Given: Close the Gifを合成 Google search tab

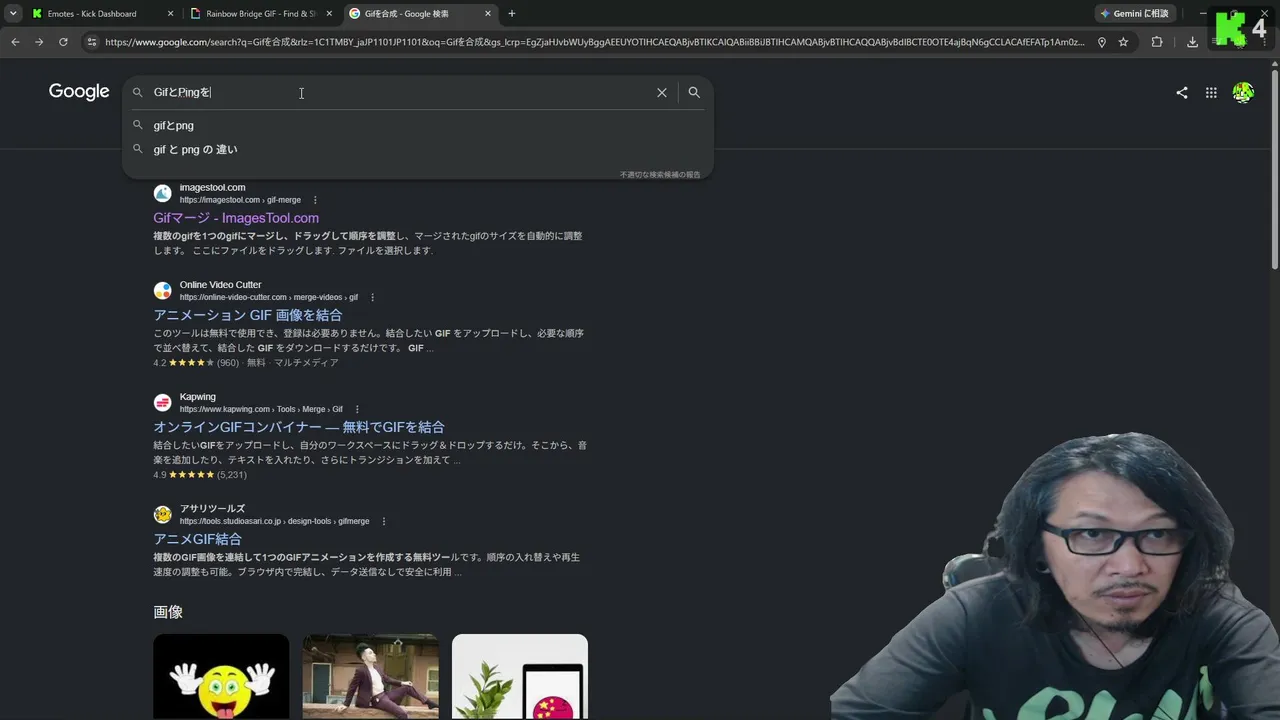Looking at the screenshot, I should click(x=488, y=14).
